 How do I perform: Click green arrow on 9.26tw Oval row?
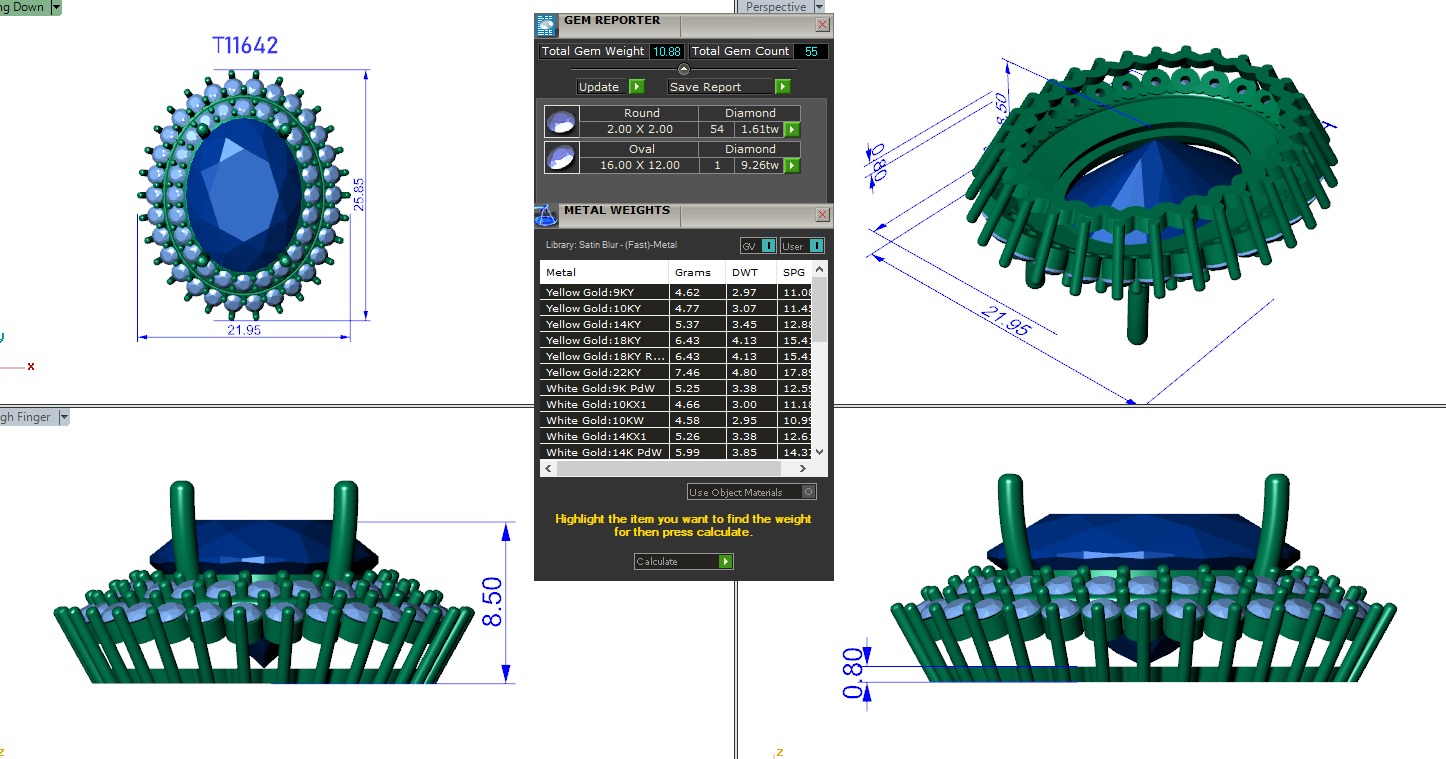[x=792, y=165]
